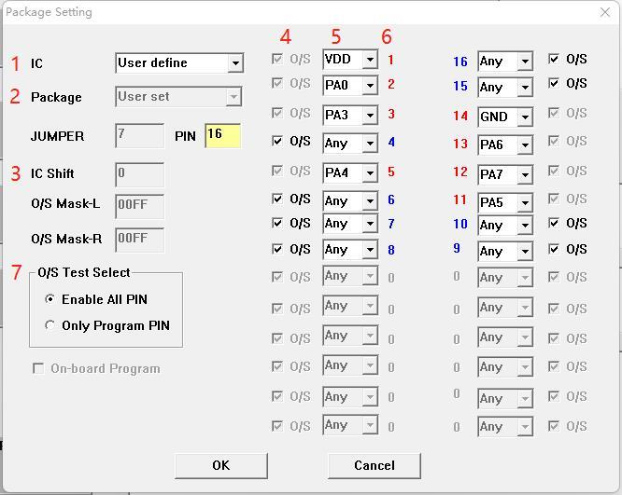
Task: Toggle O/S checkbox for pin 6
Action: (x=277, y=198)
